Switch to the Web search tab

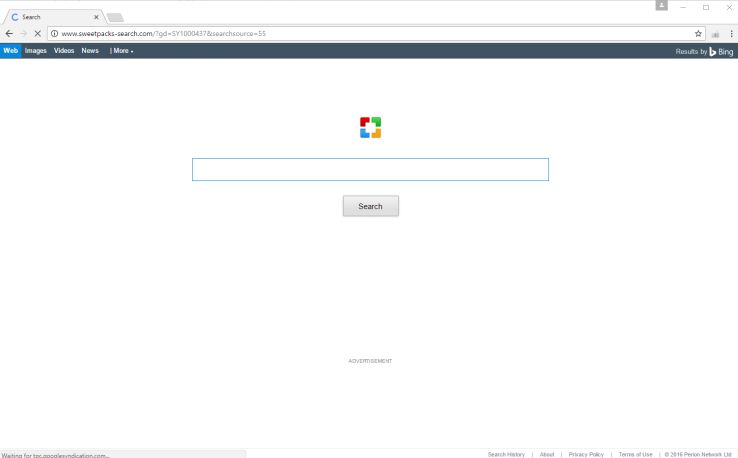click(x=10, y=51)
